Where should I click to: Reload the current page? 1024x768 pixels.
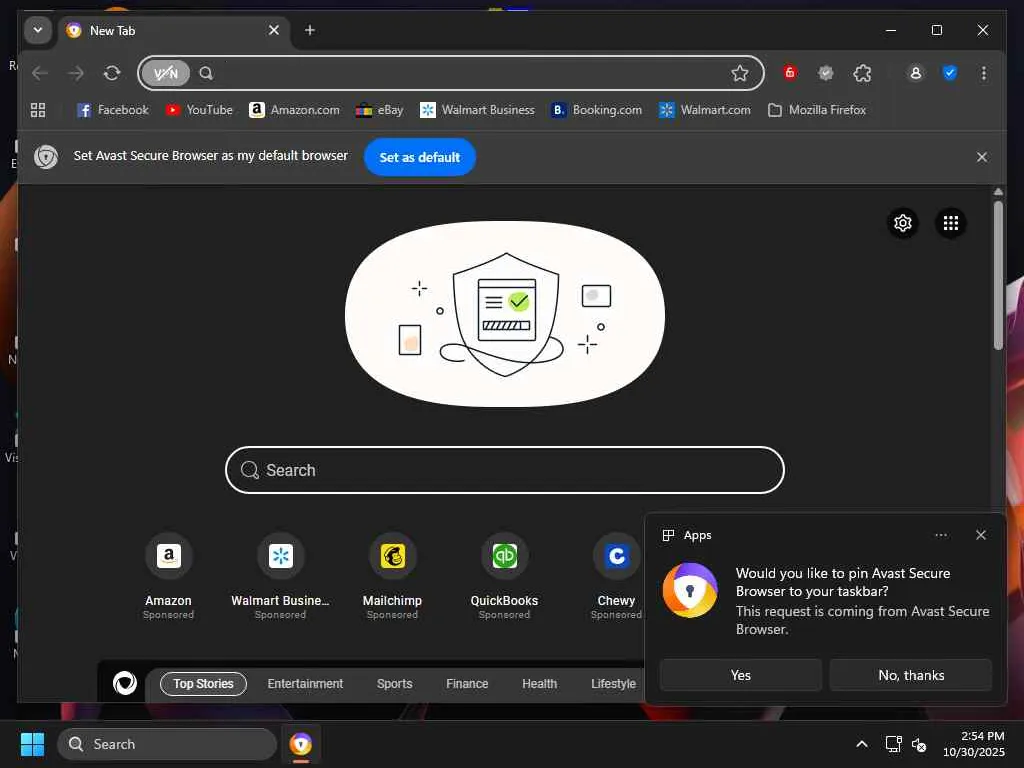[x=112, y=73]
